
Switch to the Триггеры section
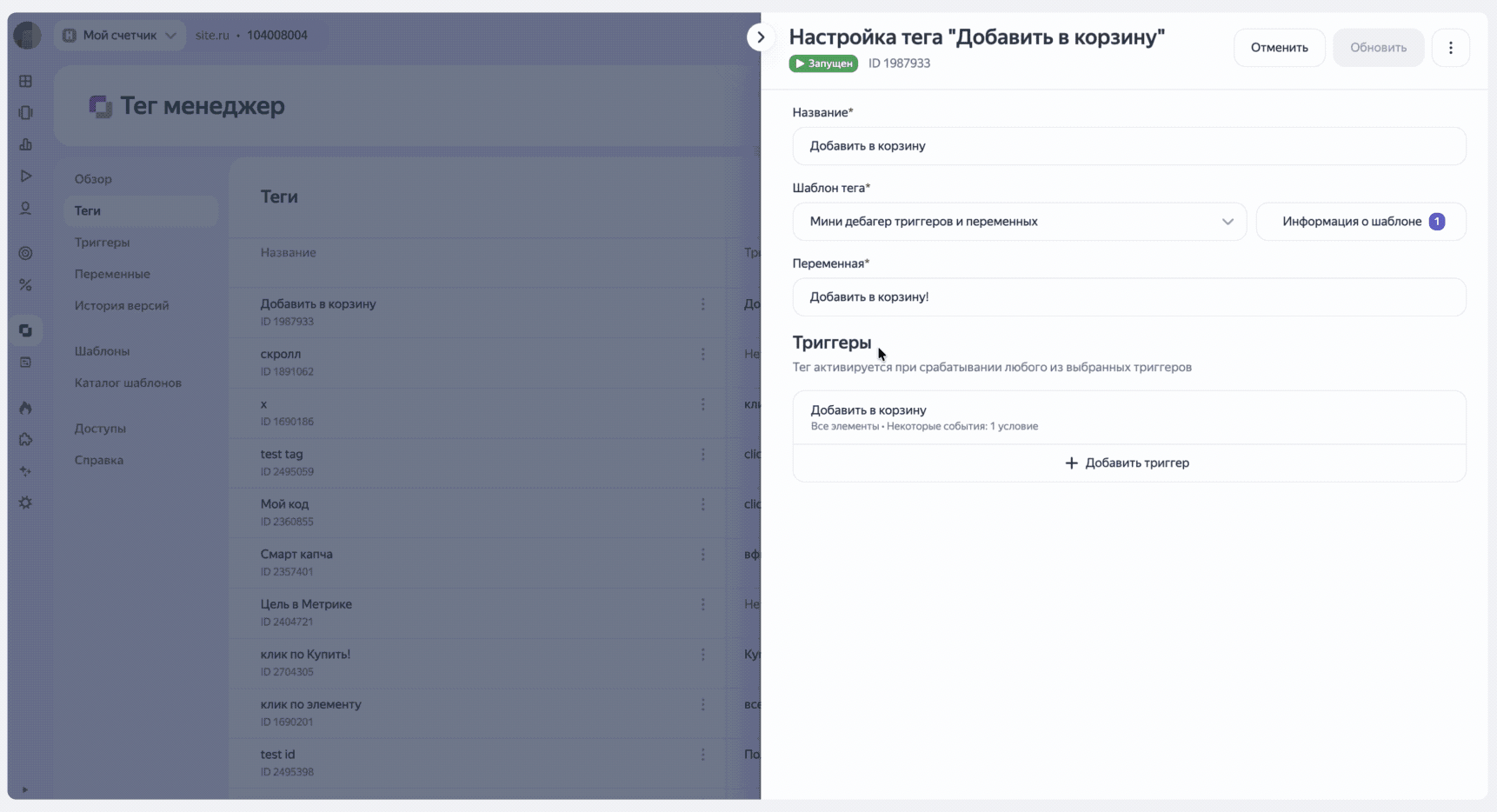click(103, 243)
